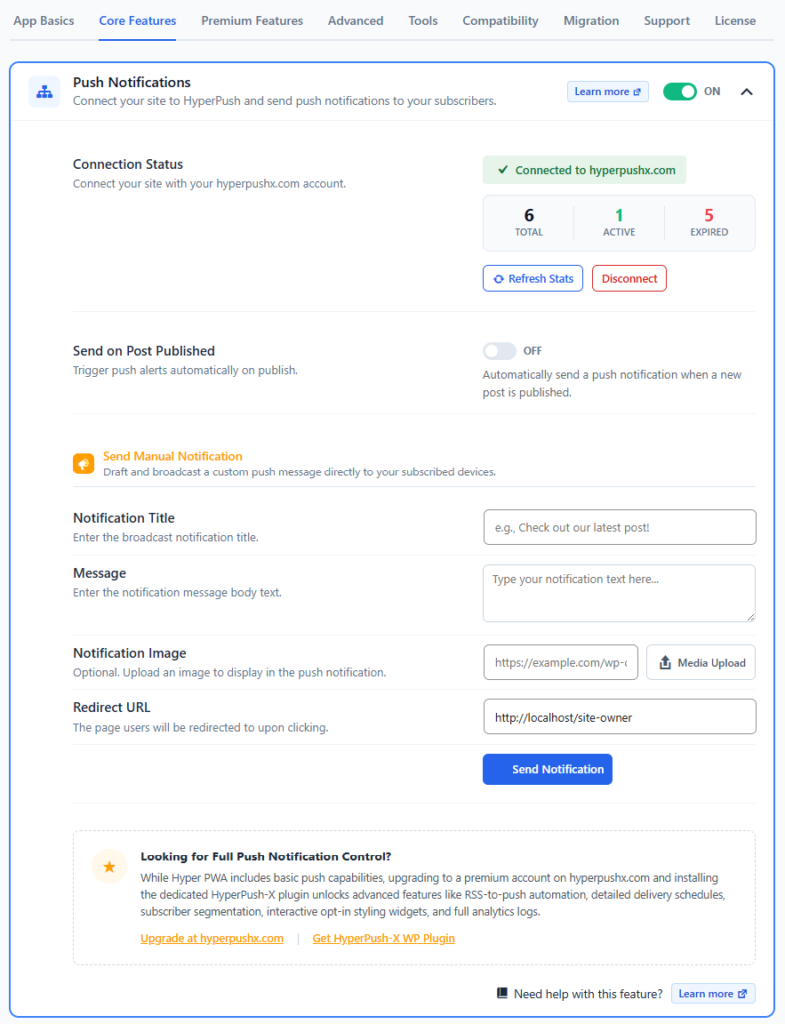Click the upload icon on Media Upload
Image resolution: width=785 pixels, height=1024 pixels.
(x=665, y=663)
